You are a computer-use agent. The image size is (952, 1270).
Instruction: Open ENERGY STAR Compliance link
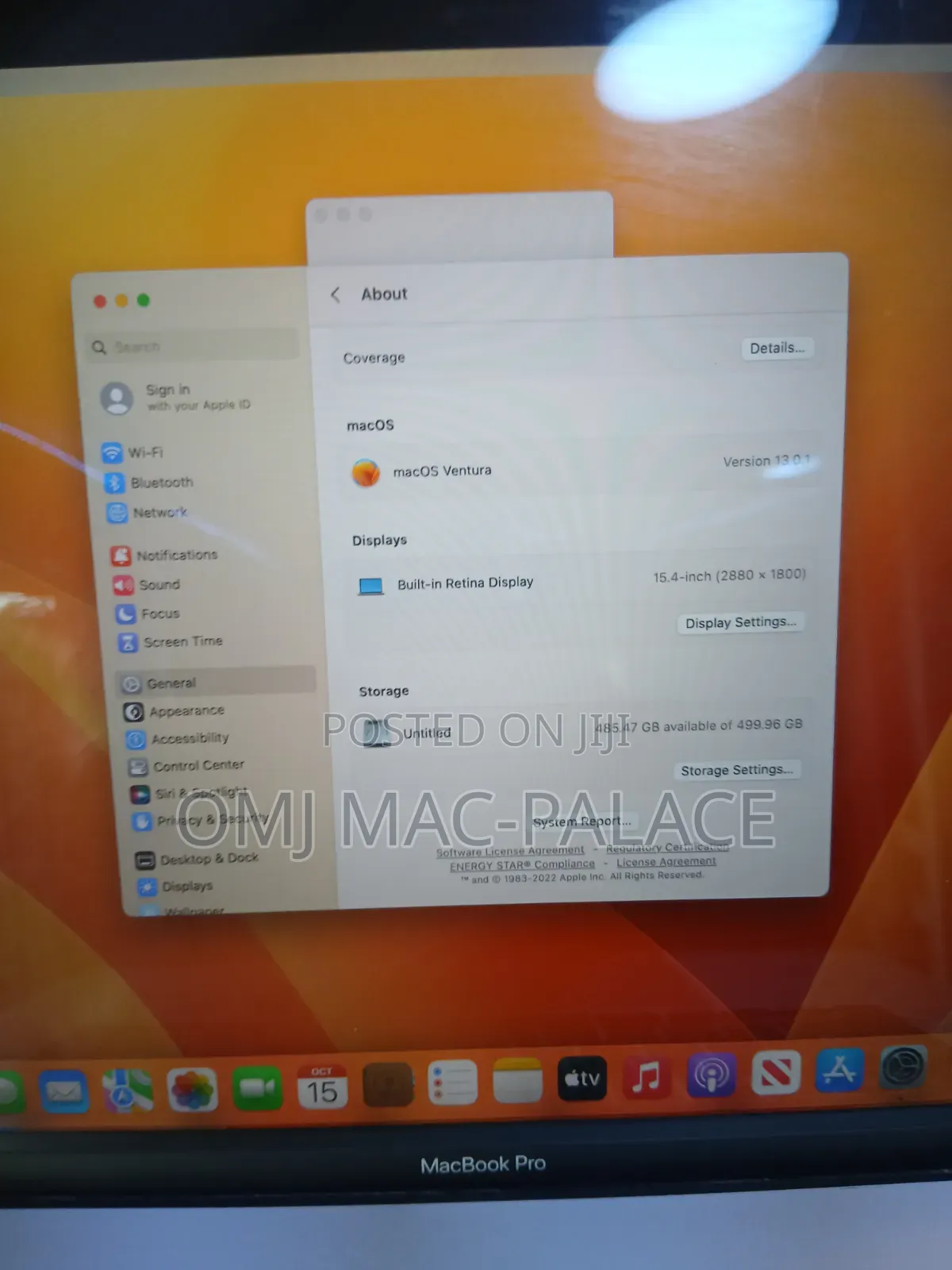tap(522, 865)
